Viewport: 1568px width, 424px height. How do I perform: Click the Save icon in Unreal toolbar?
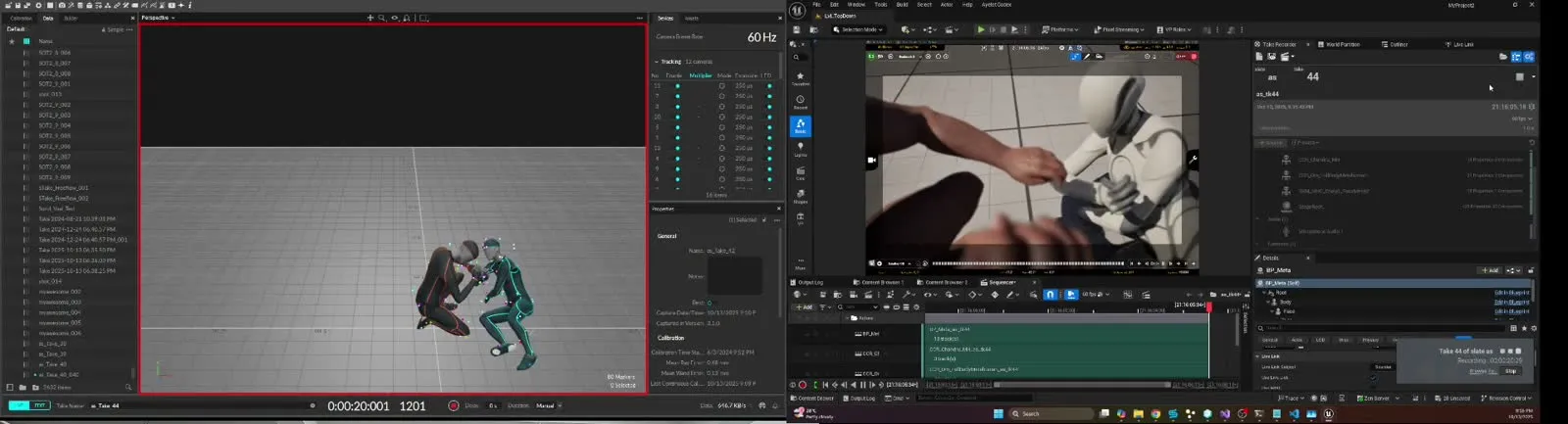point(797,30)
